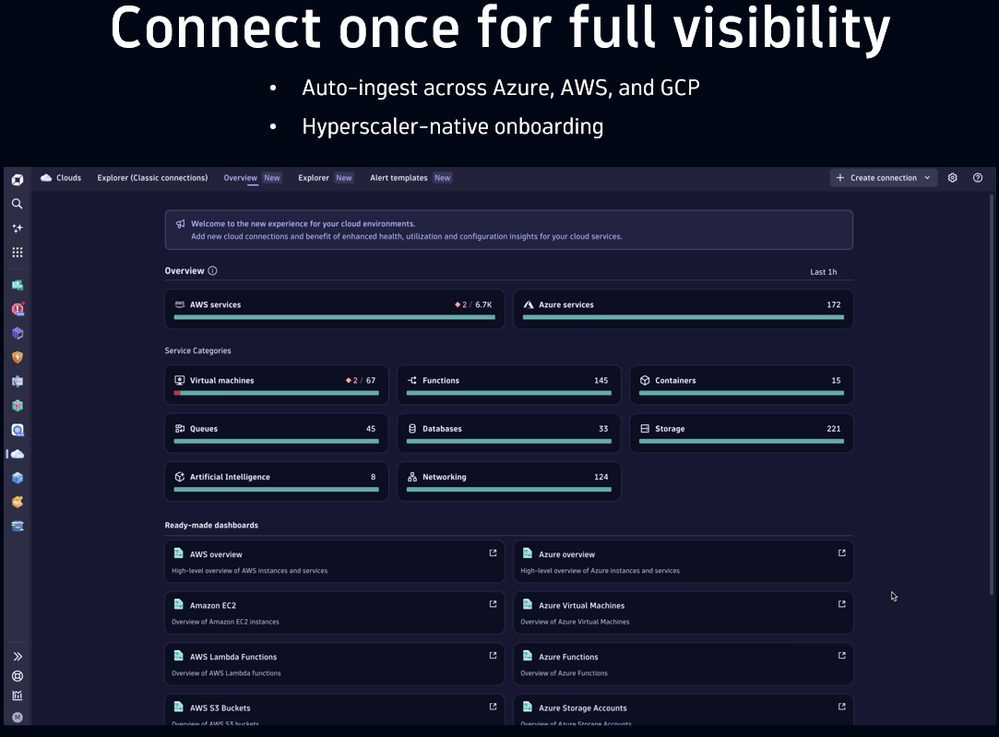999x737 pixels.
Task: Open the red alert problems app in sidebar
Action: pos(18,309)
